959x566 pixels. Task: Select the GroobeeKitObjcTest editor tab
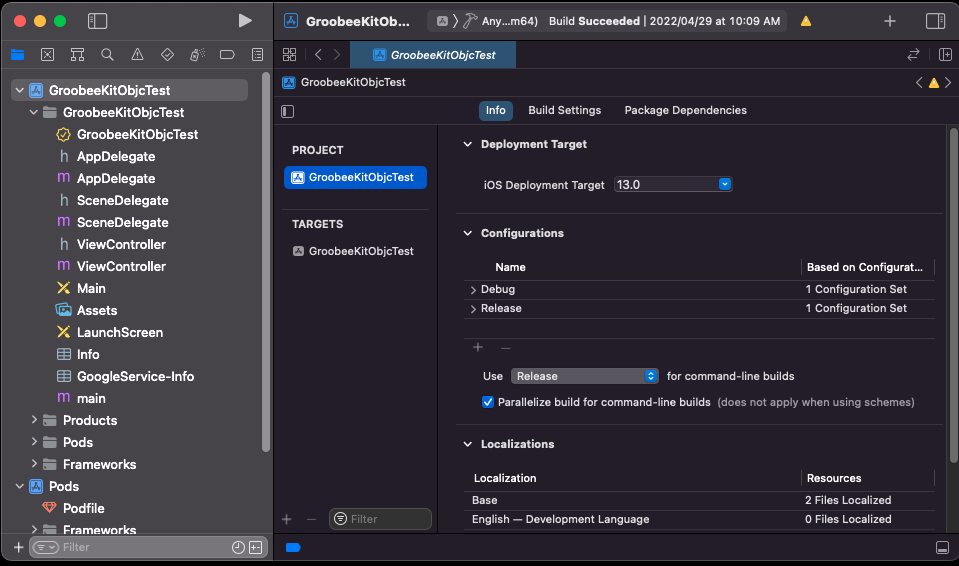[x=433, y=55]
